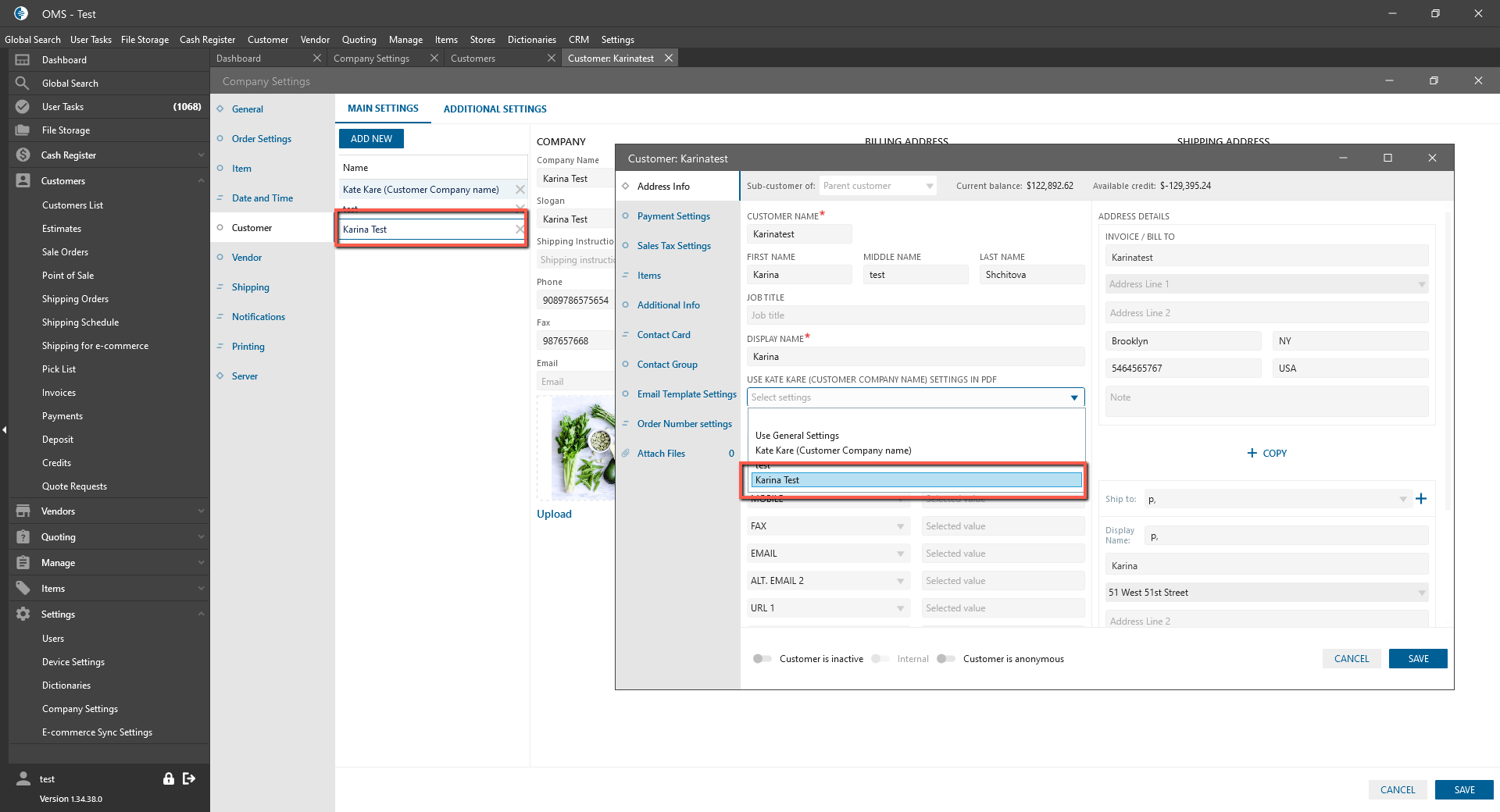Open the Dictionaries menu
Viewport: 1500px width, 812px height.
(x=531, y=40)
